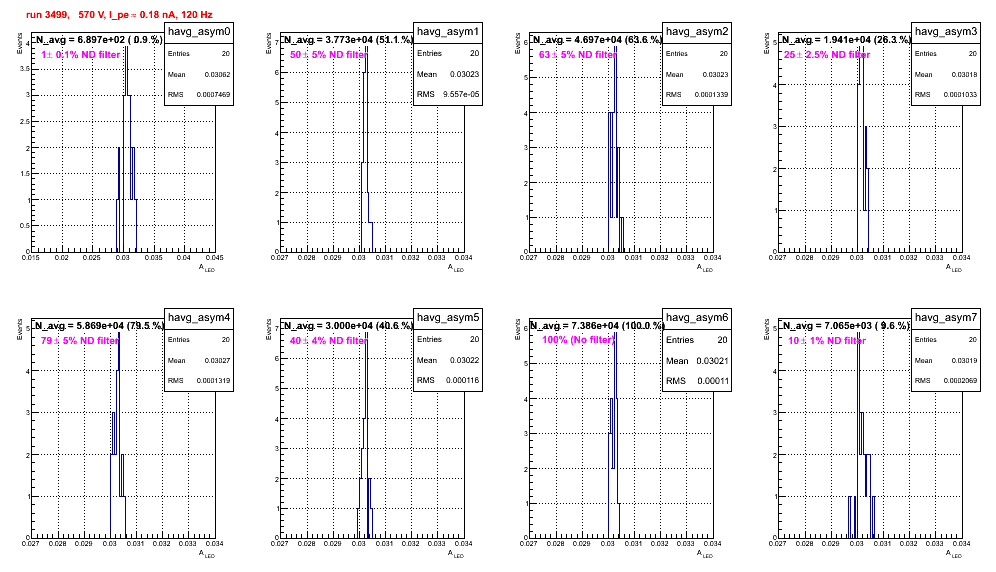The image size is (996, 572).
Task: Click the Entries row in havg_asym7 box
Action: (x=946, y=340)
